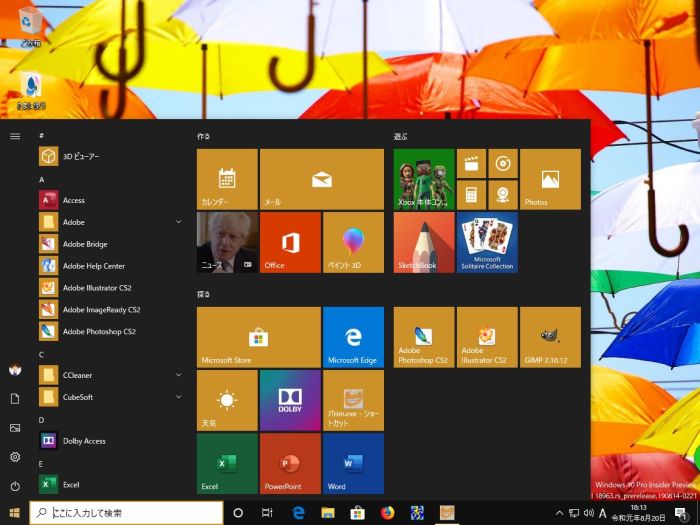Viewport: 700px width, 525px height.
Task: Click the Firefox icon in the taskbar
Action: click(387, 513)
